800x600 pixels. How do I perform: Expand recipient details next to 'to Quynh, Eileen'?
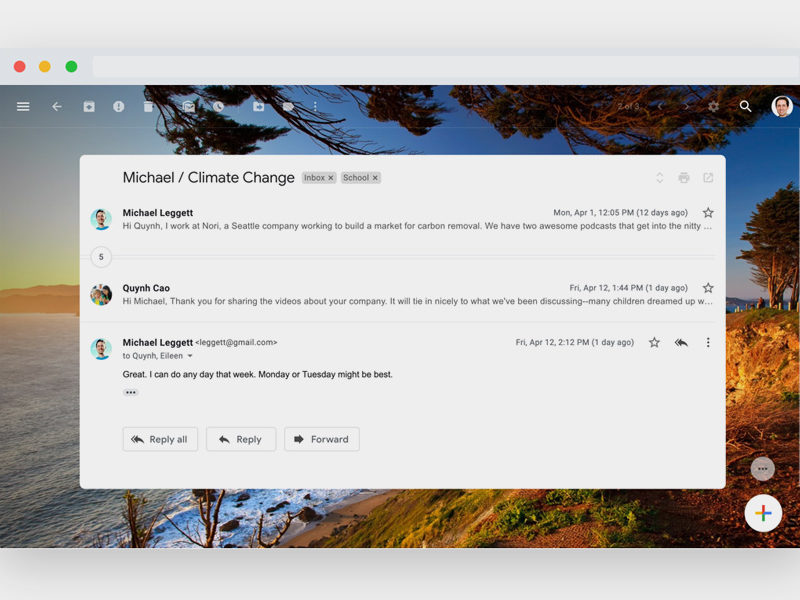[190, 356]
